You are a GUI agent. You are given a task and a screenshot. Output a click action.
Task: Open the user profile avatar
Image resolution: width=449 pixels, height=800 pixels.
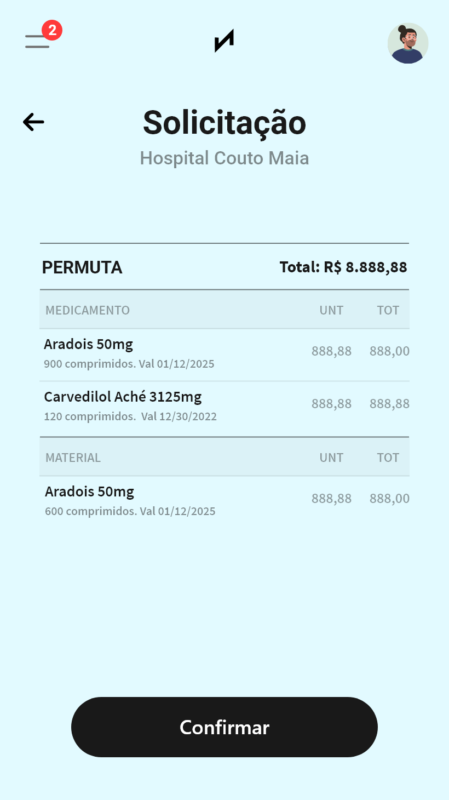pos(408,43)
